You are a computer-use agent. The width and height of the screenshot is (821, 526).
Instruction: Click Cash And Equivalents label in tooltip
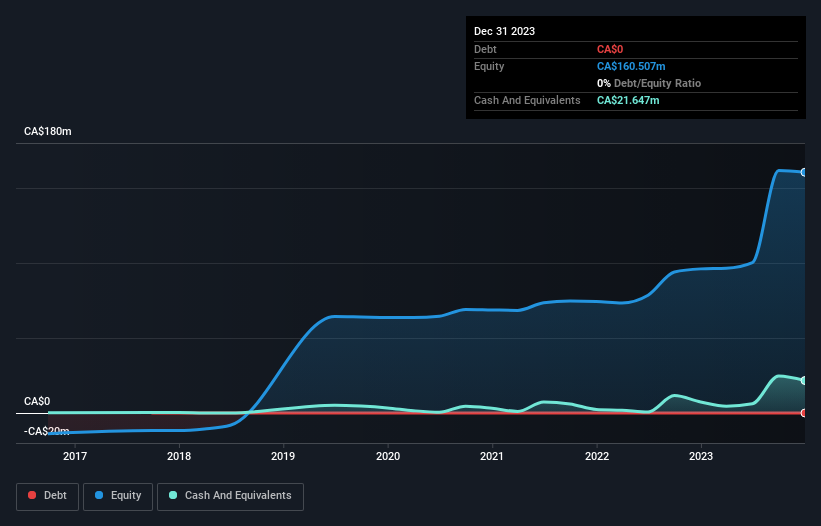[527, 100]
